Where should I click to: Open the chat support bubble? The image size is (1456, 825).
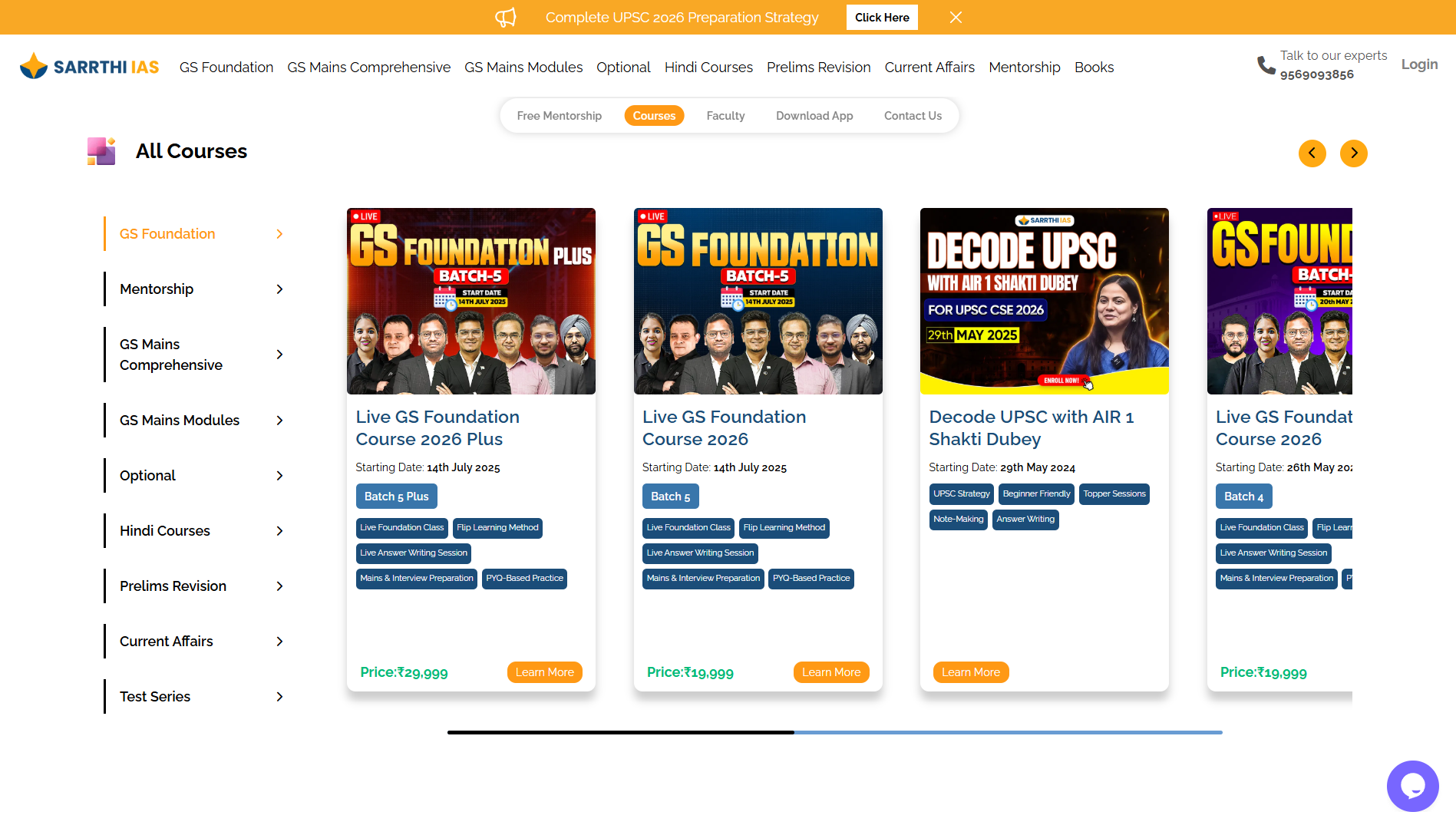1412,785
